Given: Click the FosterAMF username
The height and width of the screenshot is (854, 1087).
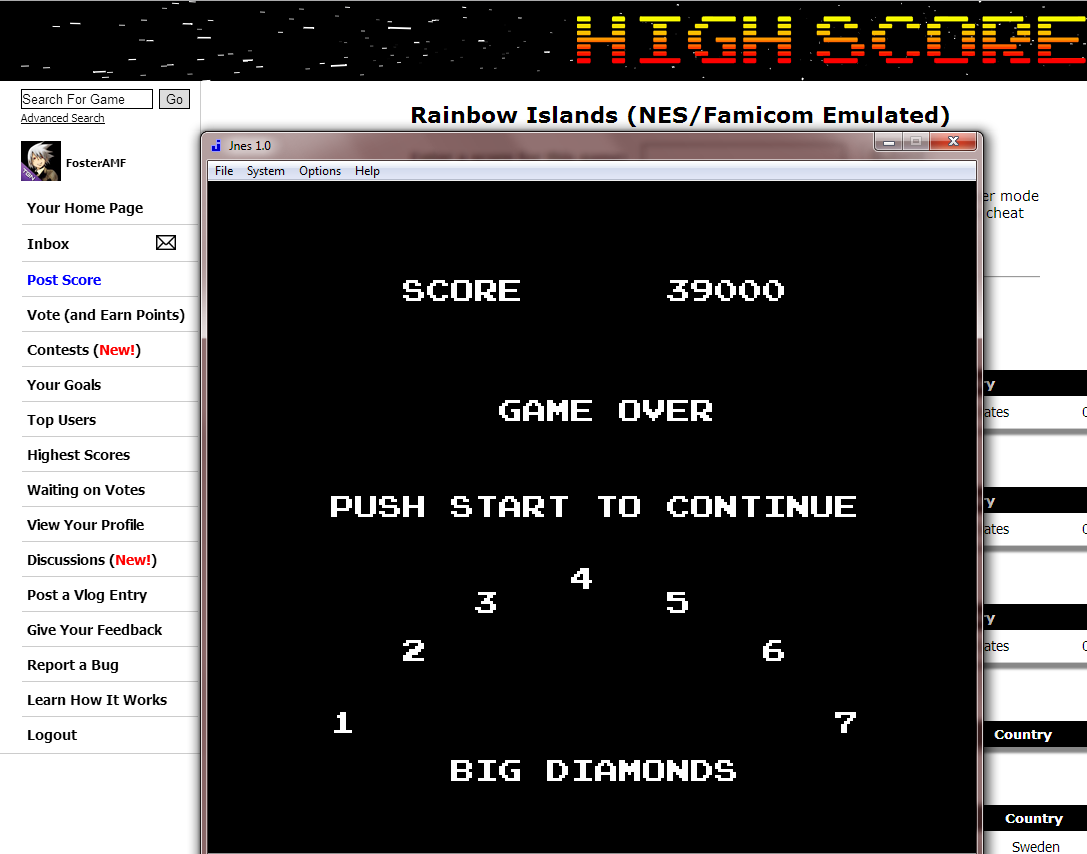Looking at the screenshot, I should (96, 163).
